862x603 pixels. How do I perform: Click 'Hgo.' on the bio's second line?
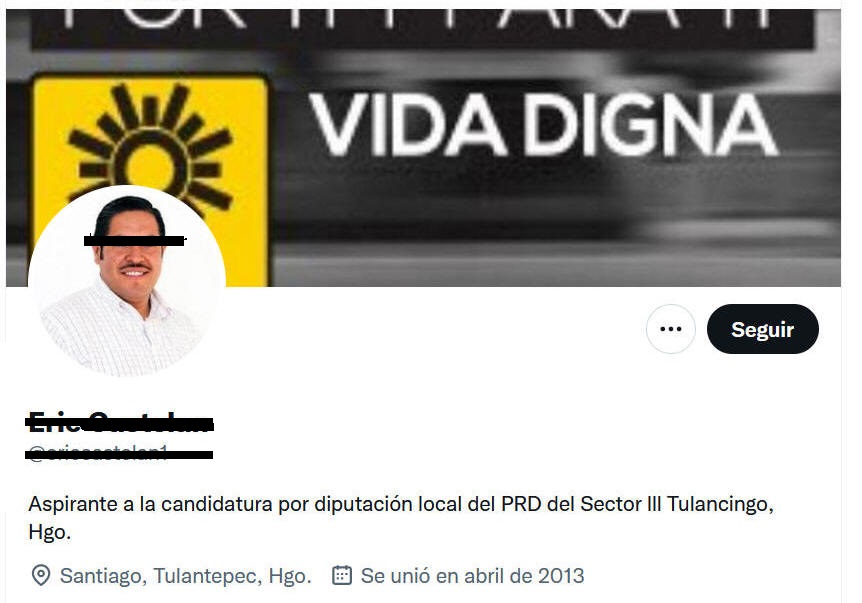[x=49, y=532]
